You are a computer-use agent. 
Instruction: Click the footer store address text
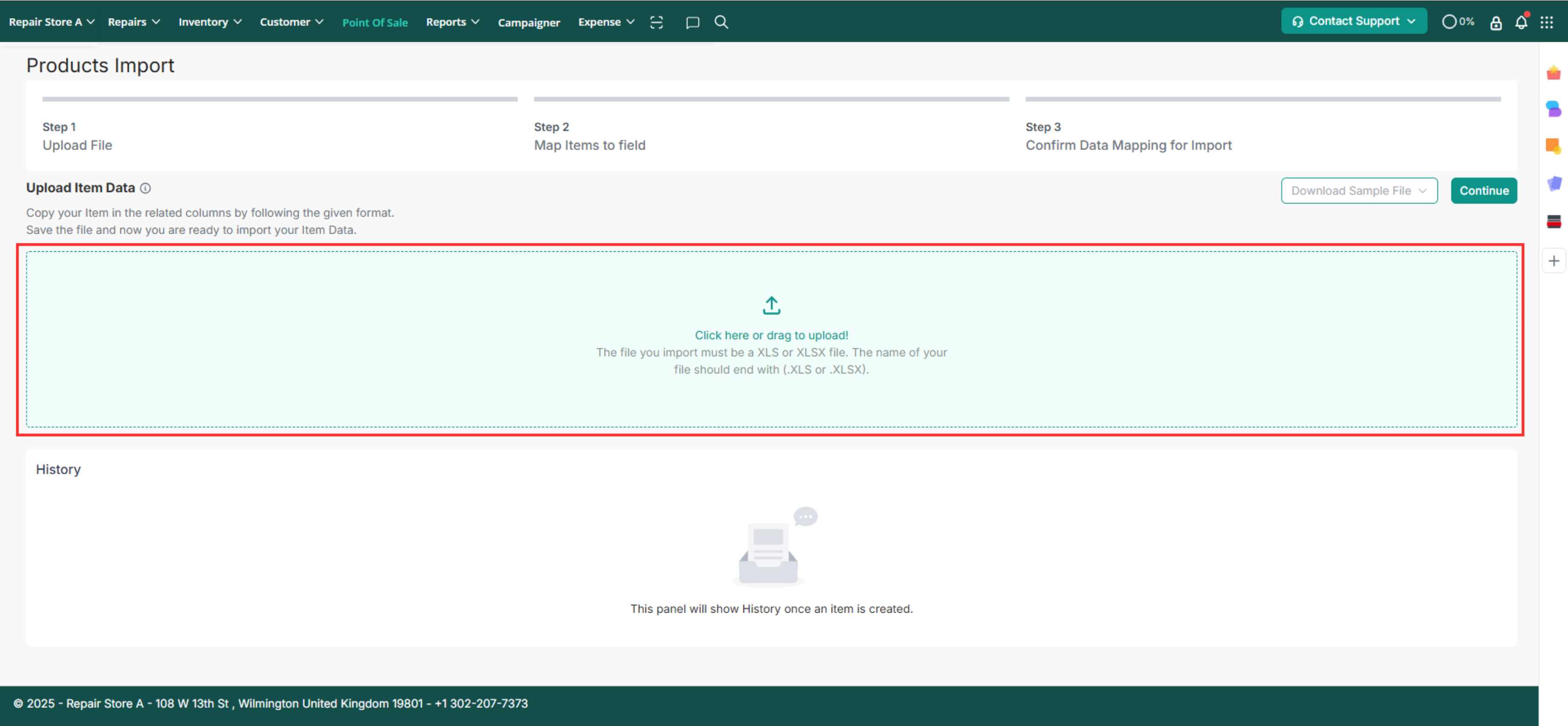(270, 704)
